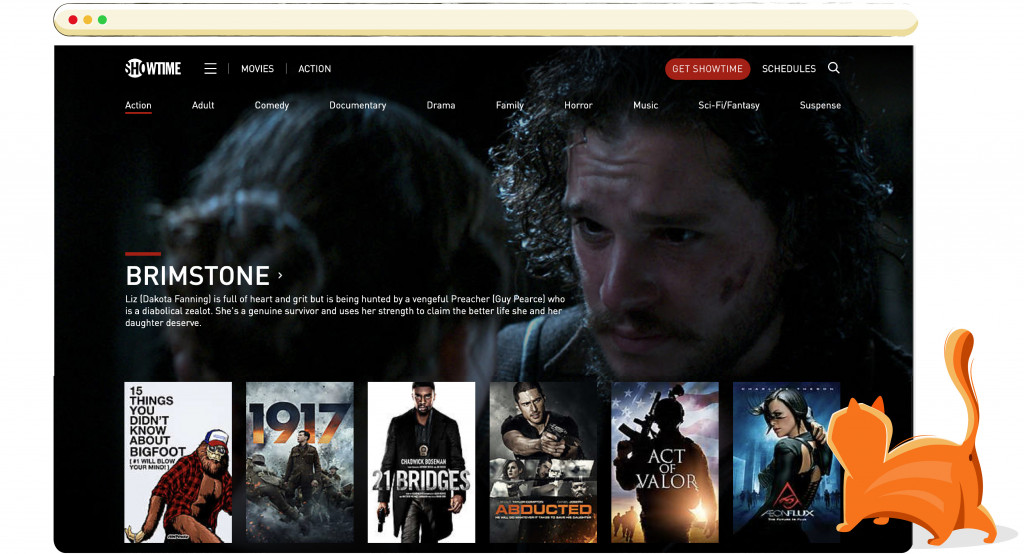Image resolution: width=1024 pixels, height=554 pixels.
Task: Select the Music genre tab
Action: point(646,105)
